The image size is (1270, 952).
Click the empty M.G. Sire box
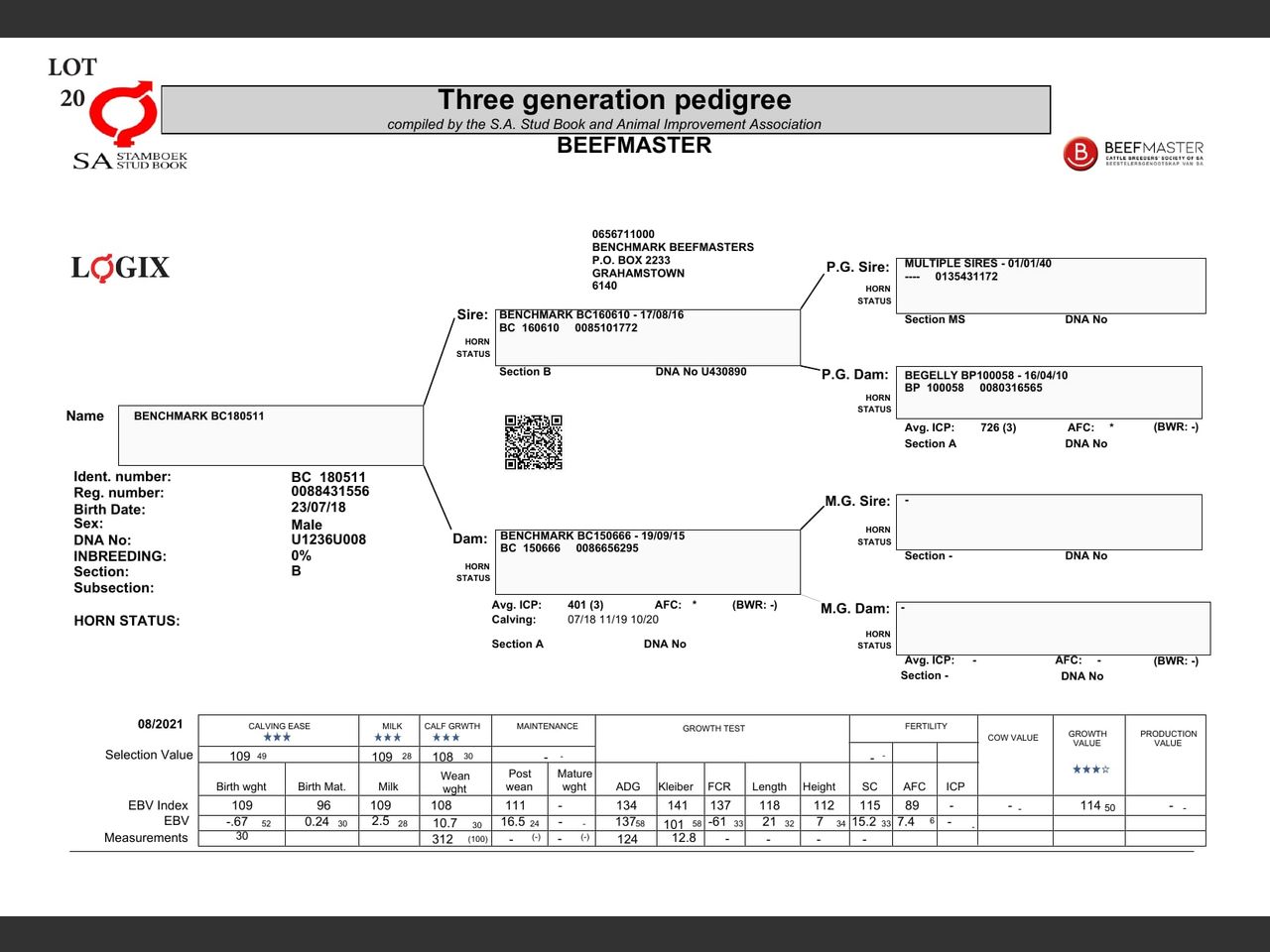pos(1049,522)
